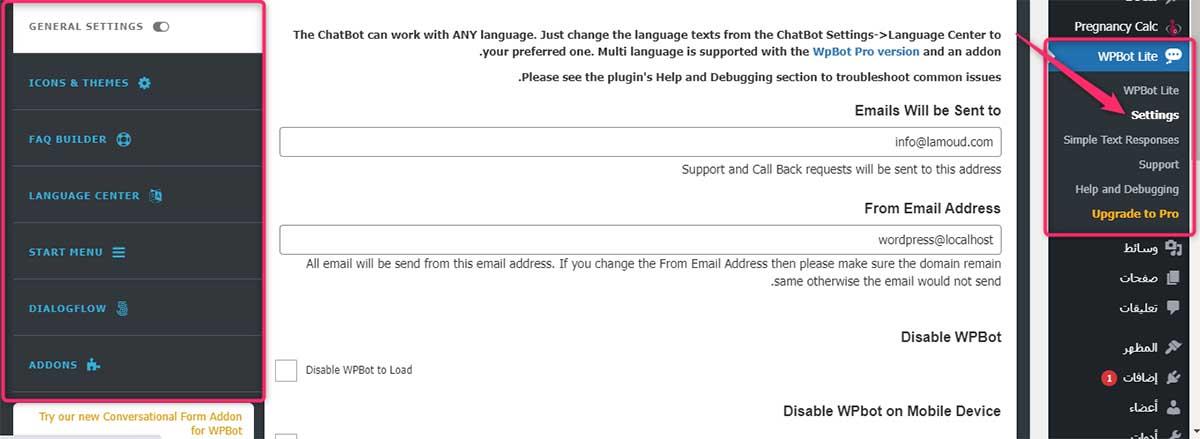Viewport: 1200px width, 439px height.
Task: Click the Dialogflow logo icon
Action: [x=122, y=309]
